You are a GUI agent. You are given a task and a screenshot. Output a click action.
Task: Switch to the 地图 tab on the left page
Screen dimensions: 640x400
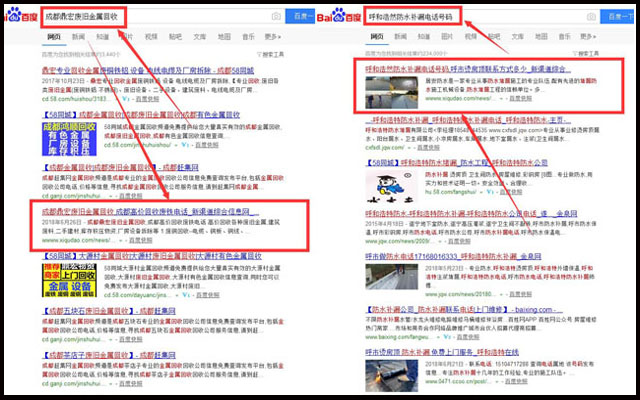pyautogui.click(x=224, y=37)
